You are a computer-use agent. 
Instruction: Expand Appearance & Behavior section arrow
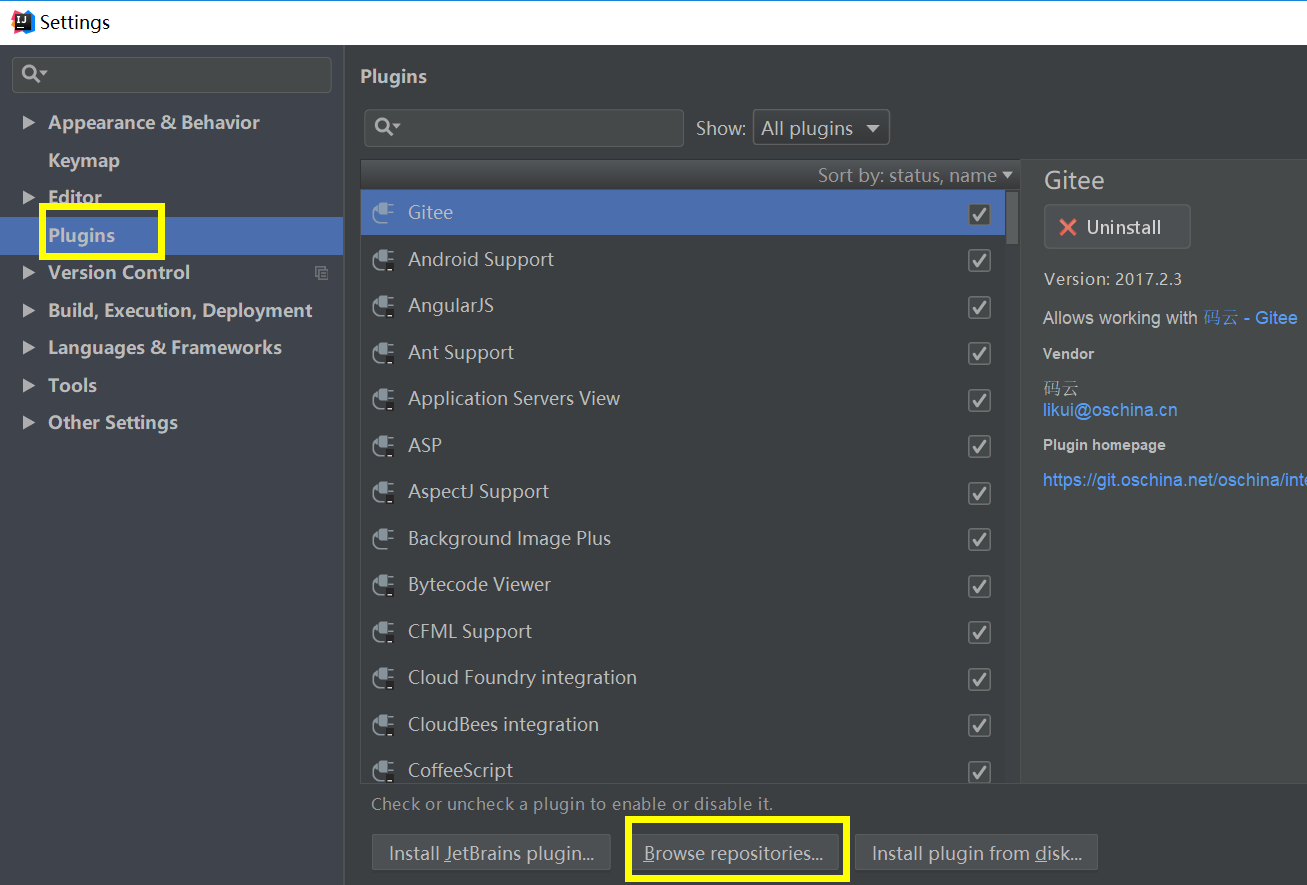[29, 123]
